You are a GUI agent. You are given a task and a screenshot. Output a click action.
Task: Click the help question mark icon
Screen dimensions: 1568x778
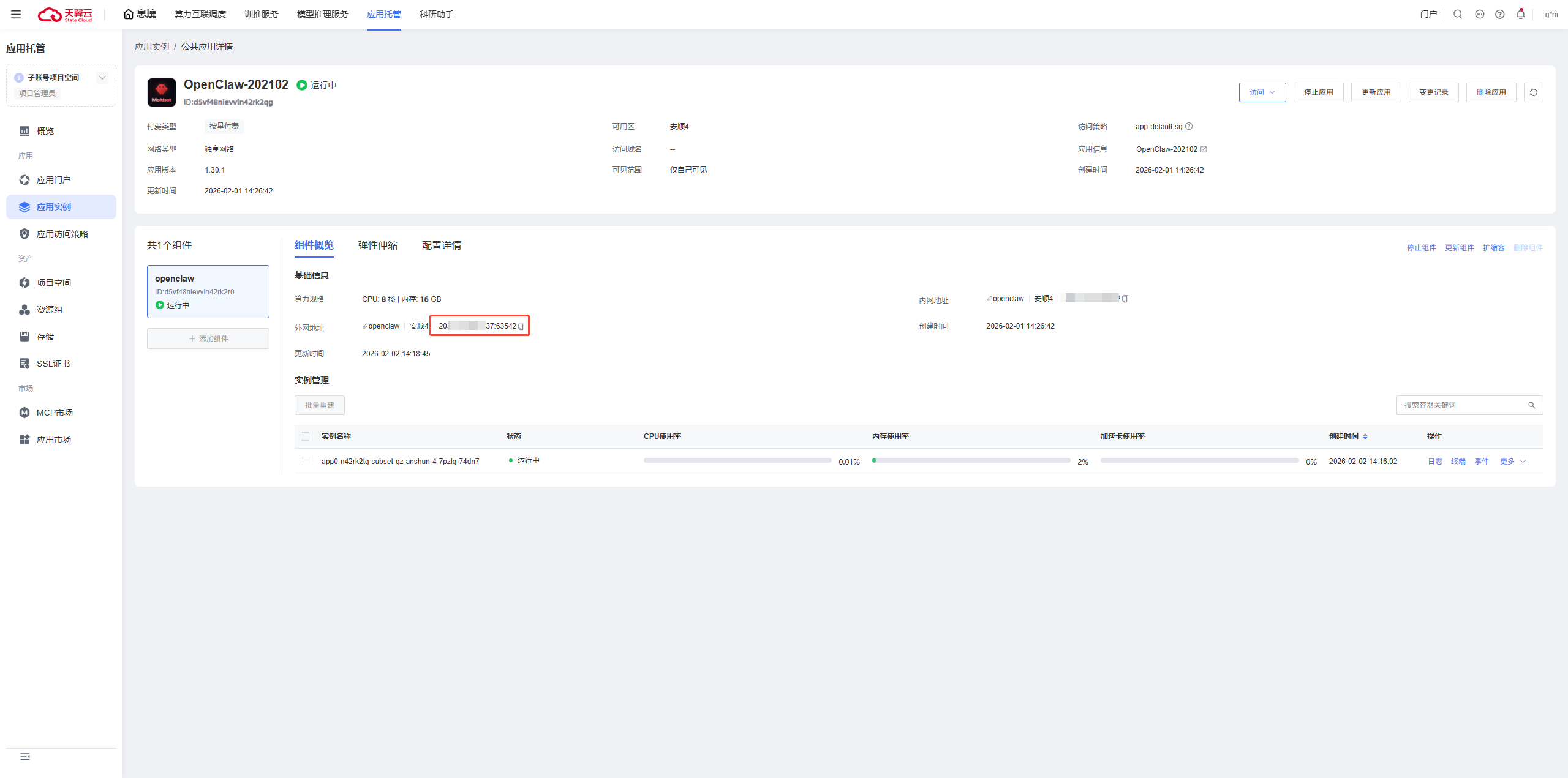[1499, 14]
